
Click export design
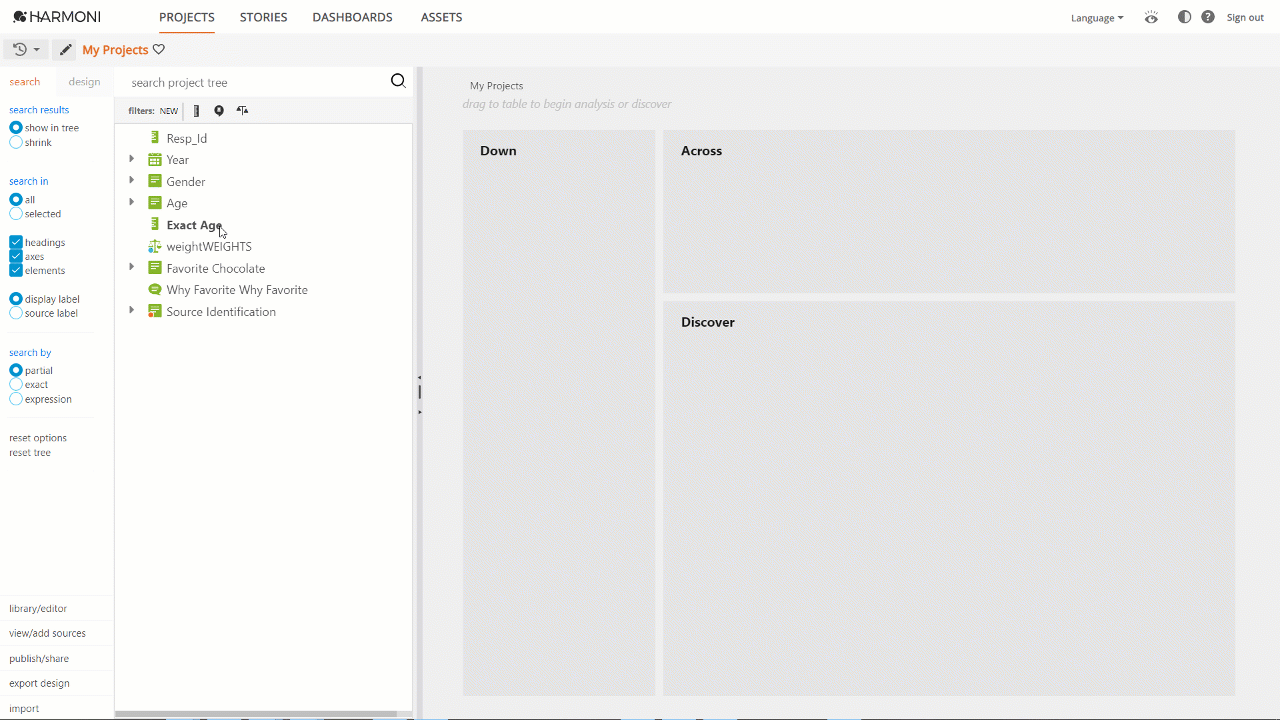[39, 683]
